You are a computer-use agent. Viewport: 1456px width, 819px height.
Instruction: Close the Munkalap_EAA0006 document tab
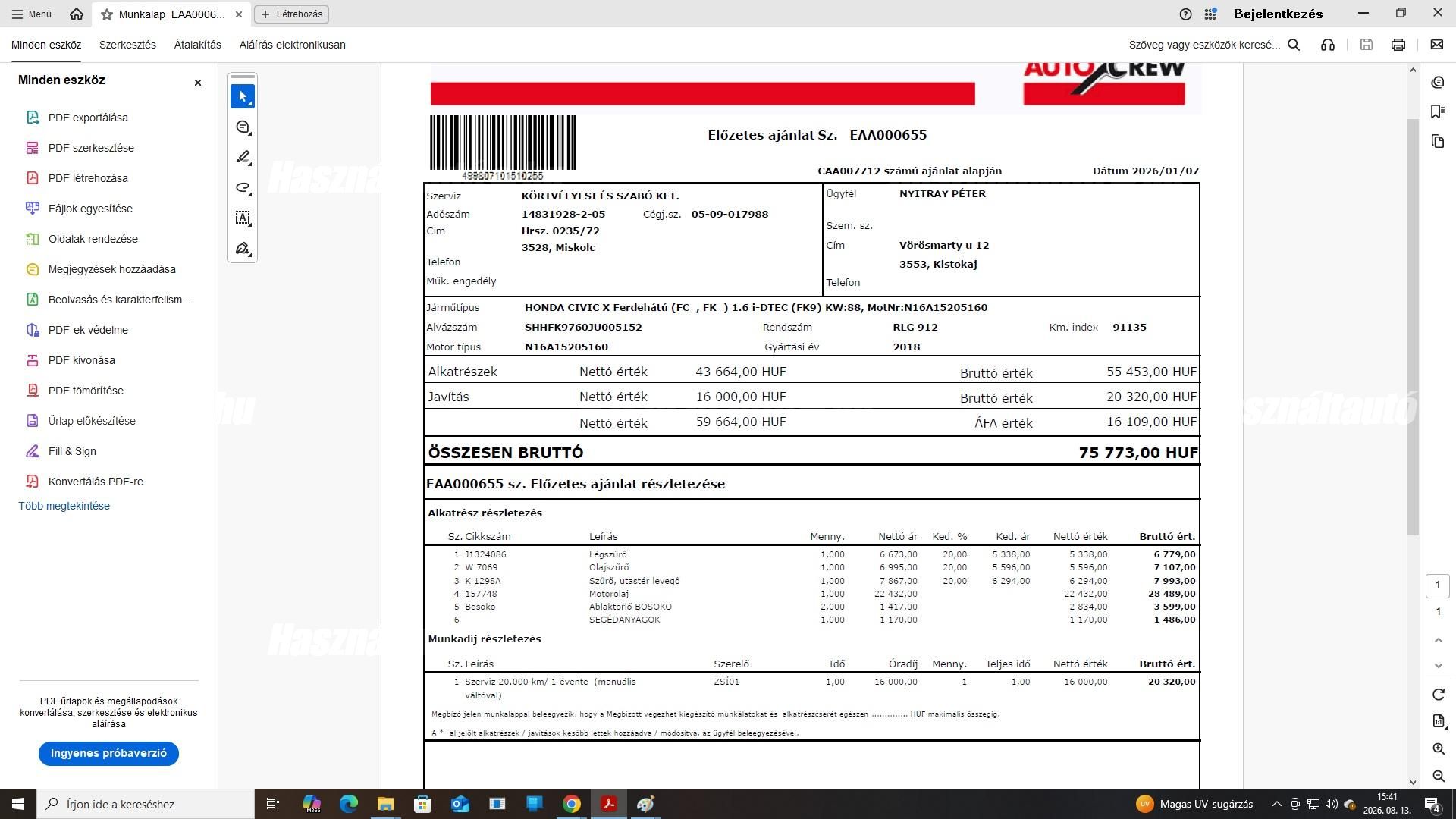point(239,14)
